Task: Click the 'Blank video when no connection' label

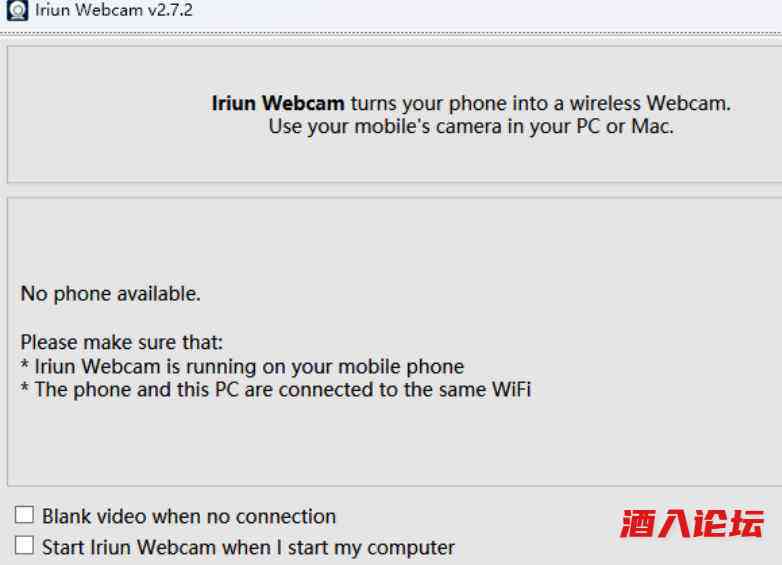Action: point(189,517)
